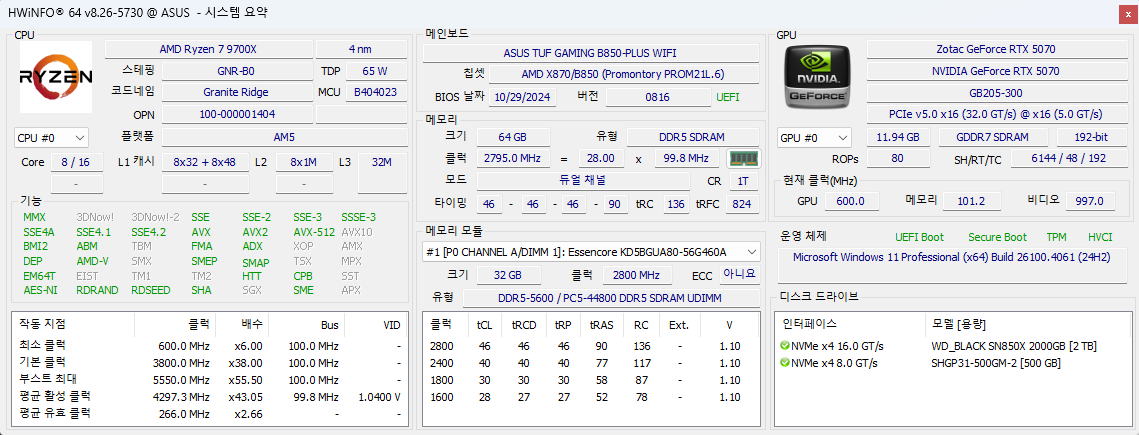Click the ECC value field next to 2800 MHz
The height and width of the screenshot is (435, 1139).
coord(739,275)
